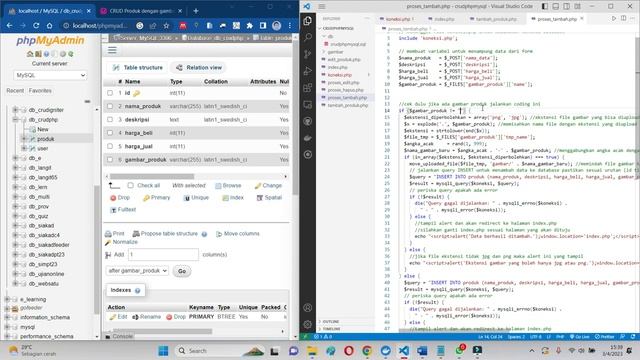This screenshot has height=360, width=640.
Task: Tick checkbox for harga_jual column
Action: click(110, 146)
